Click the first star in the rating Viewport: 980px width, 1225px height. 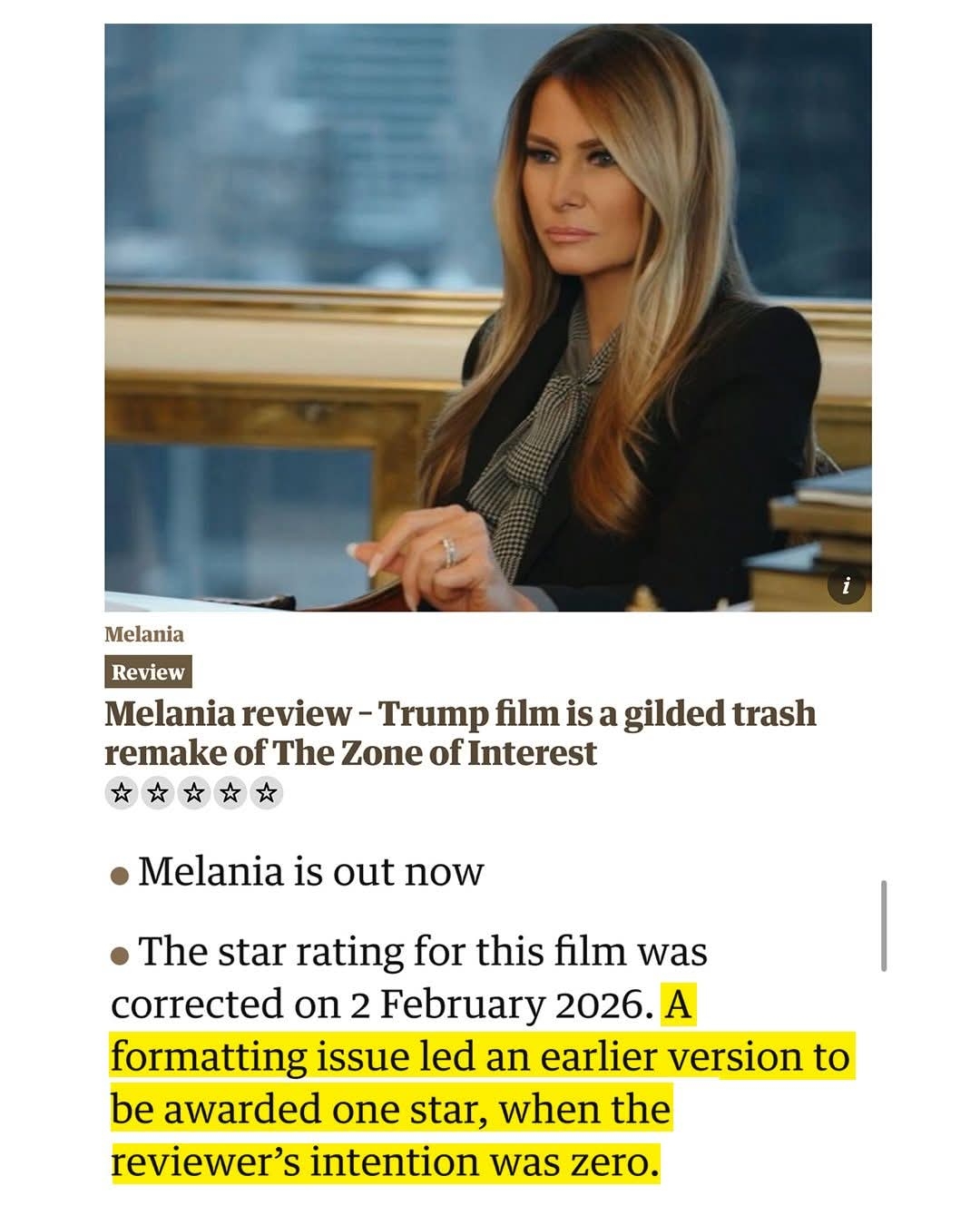(x=122, y=794)
